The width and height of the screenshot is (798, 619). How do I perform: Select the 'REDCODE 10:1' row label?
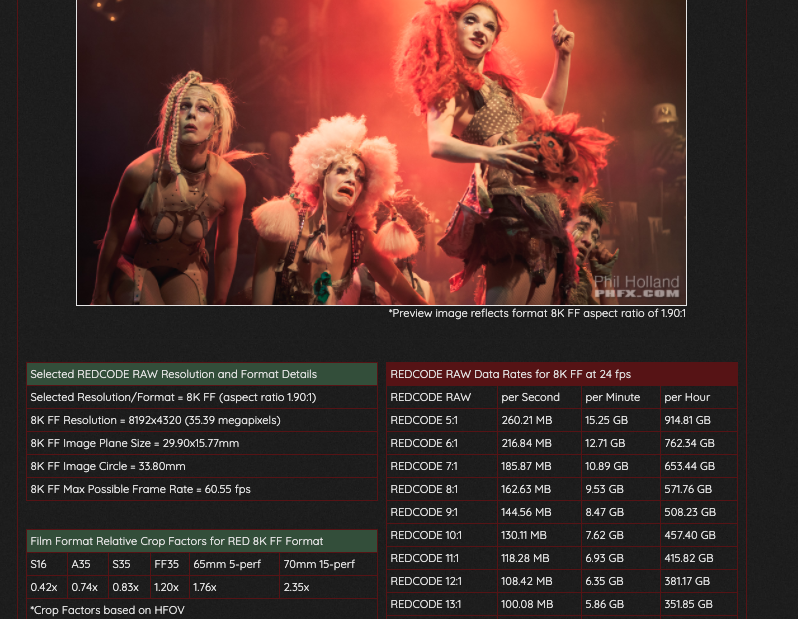tap(442, 536)
